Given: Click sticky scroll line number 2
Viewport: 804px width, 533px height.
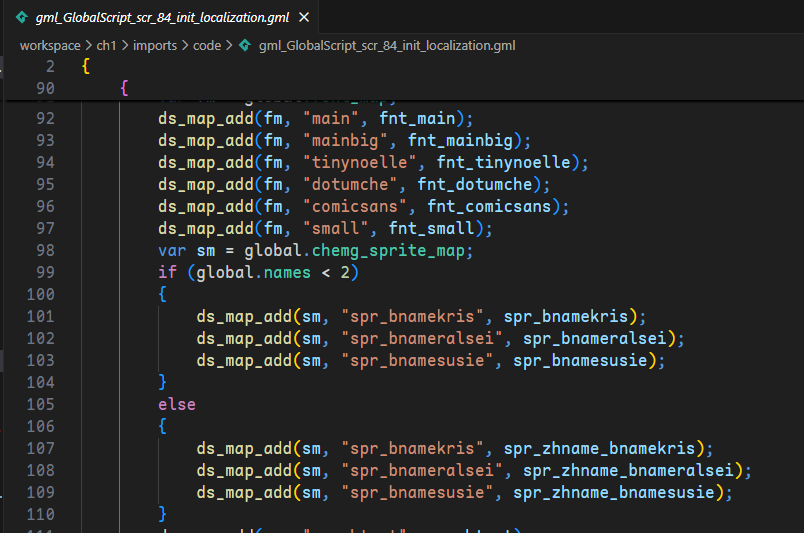Looking at the screenshot, I should coord(50,67).
